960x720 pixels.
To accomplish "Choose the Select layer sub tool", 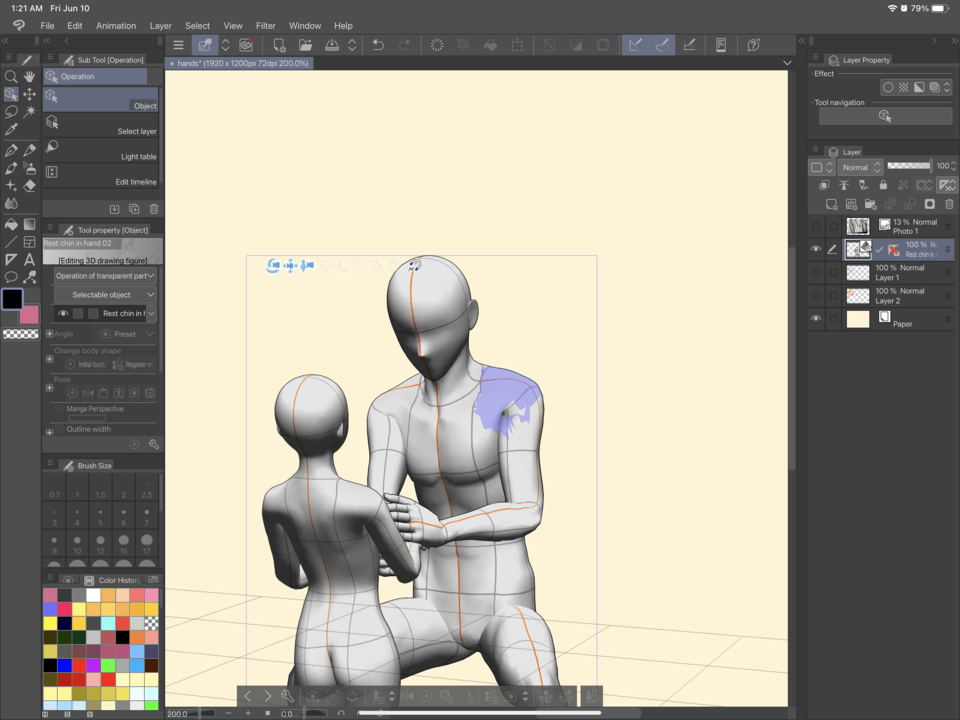I will tap(101, 125).
